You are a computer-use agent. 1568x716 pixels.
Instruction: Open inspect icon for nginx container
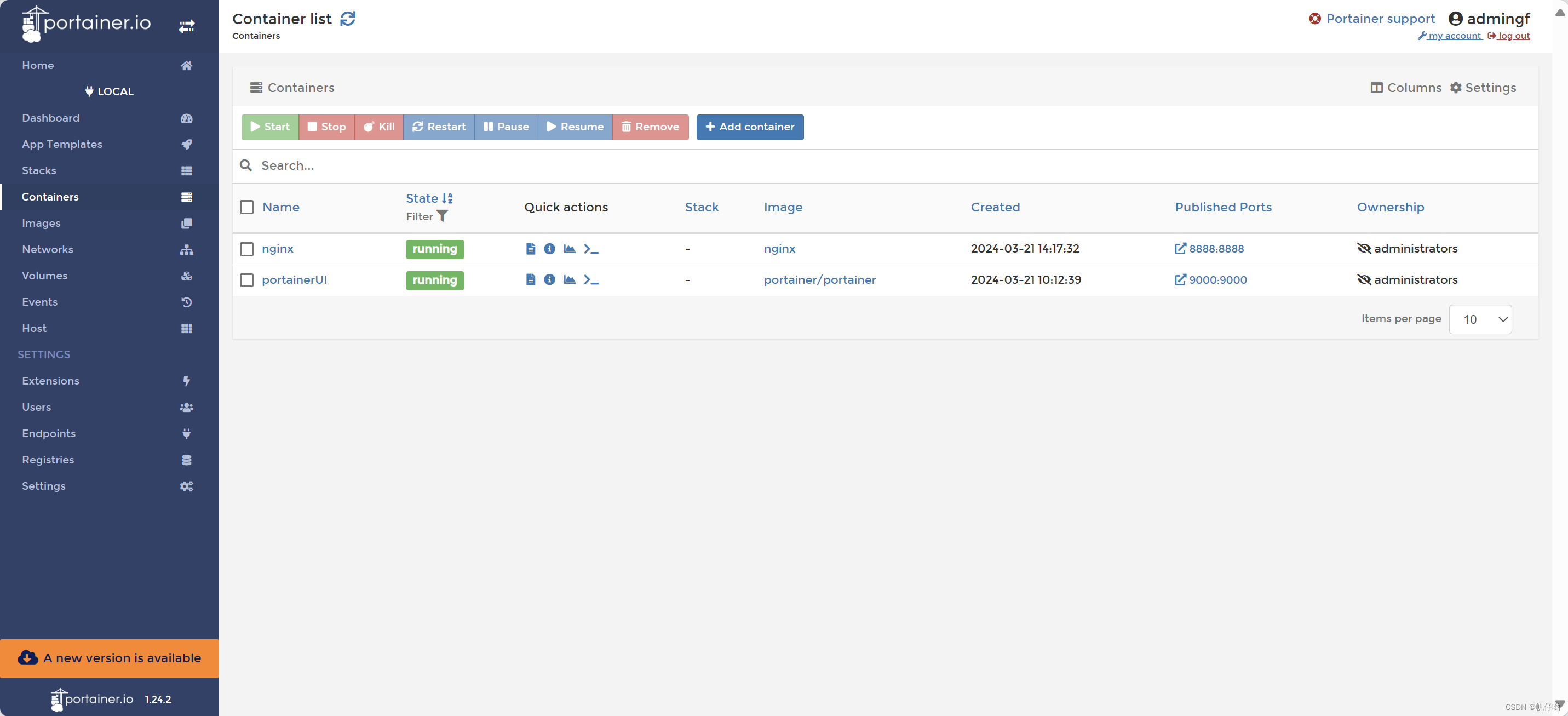coord(549,248)
